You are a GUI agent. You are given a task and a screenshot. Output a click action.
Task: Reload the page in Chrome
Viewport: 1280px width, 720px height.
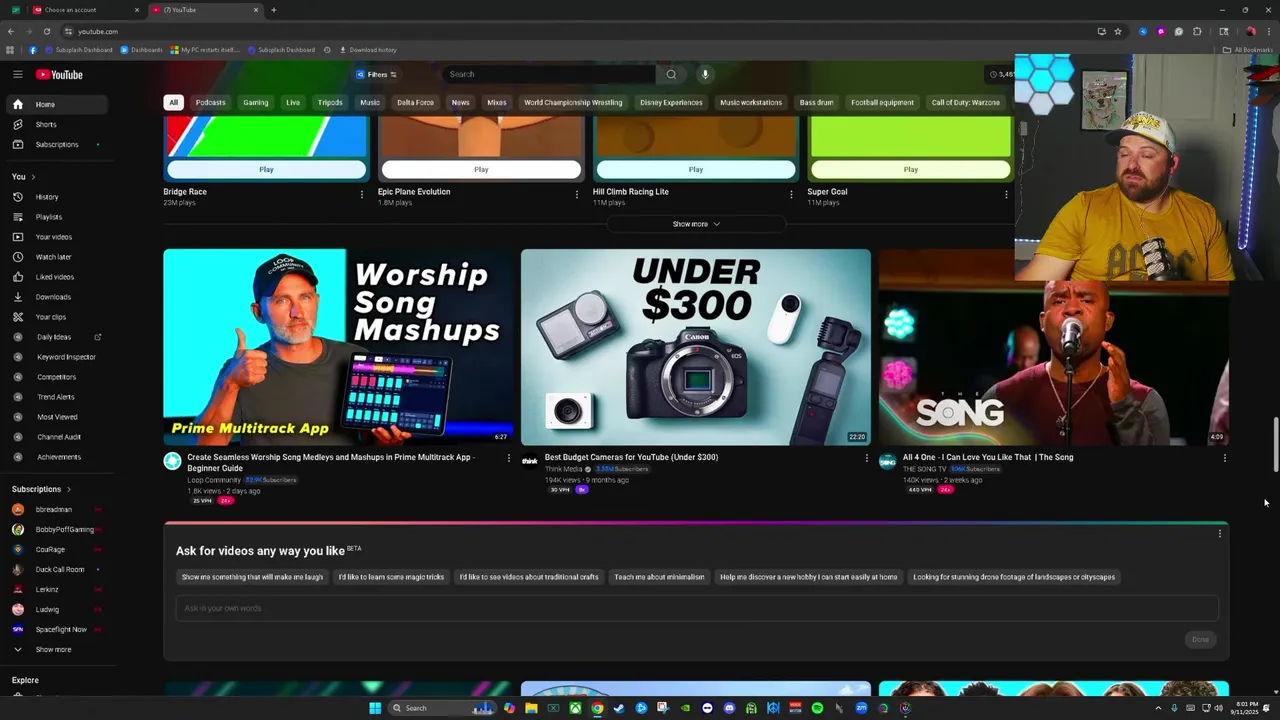coord(46,31)
